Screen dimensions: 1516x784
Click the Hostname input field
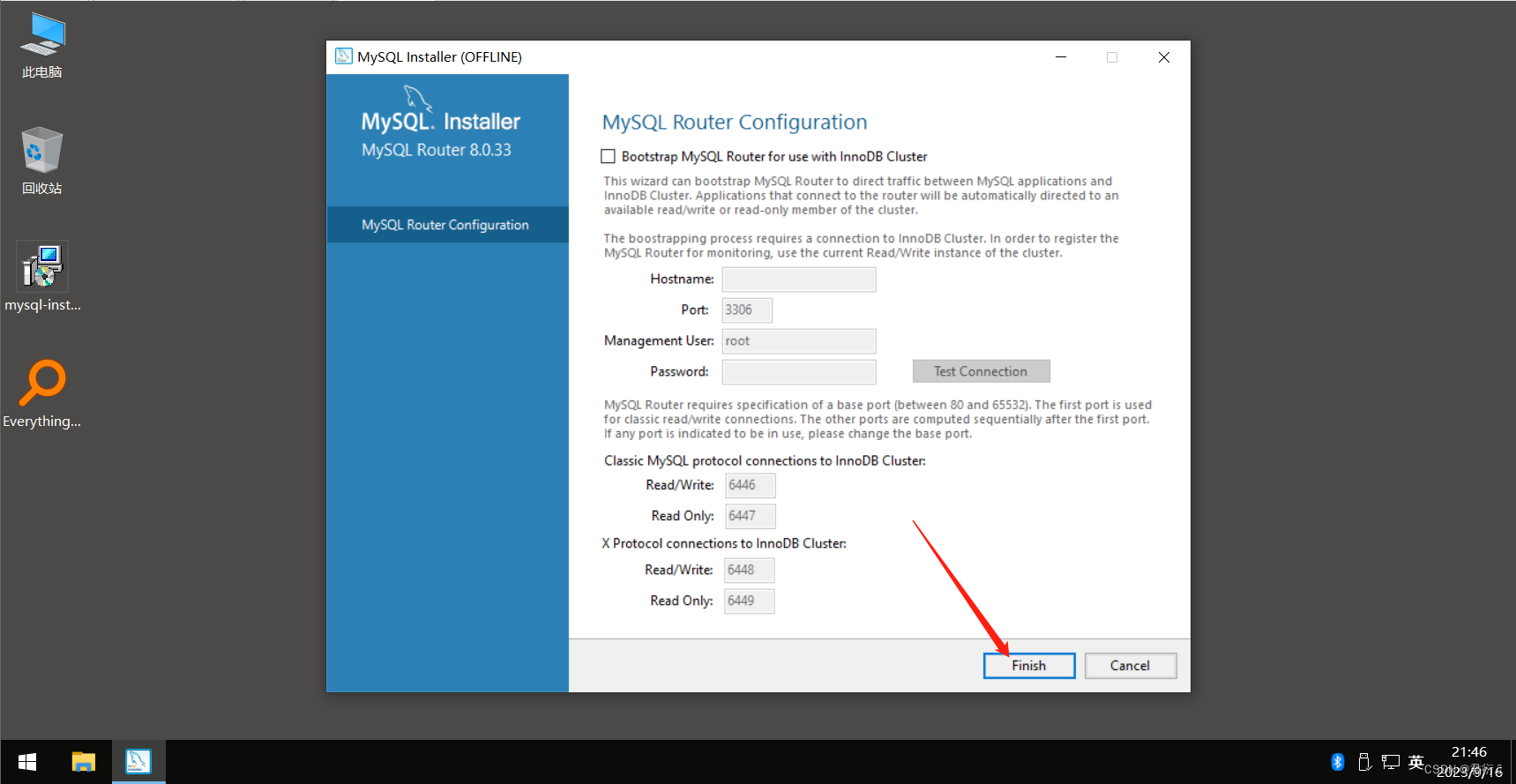click(799, 280)
